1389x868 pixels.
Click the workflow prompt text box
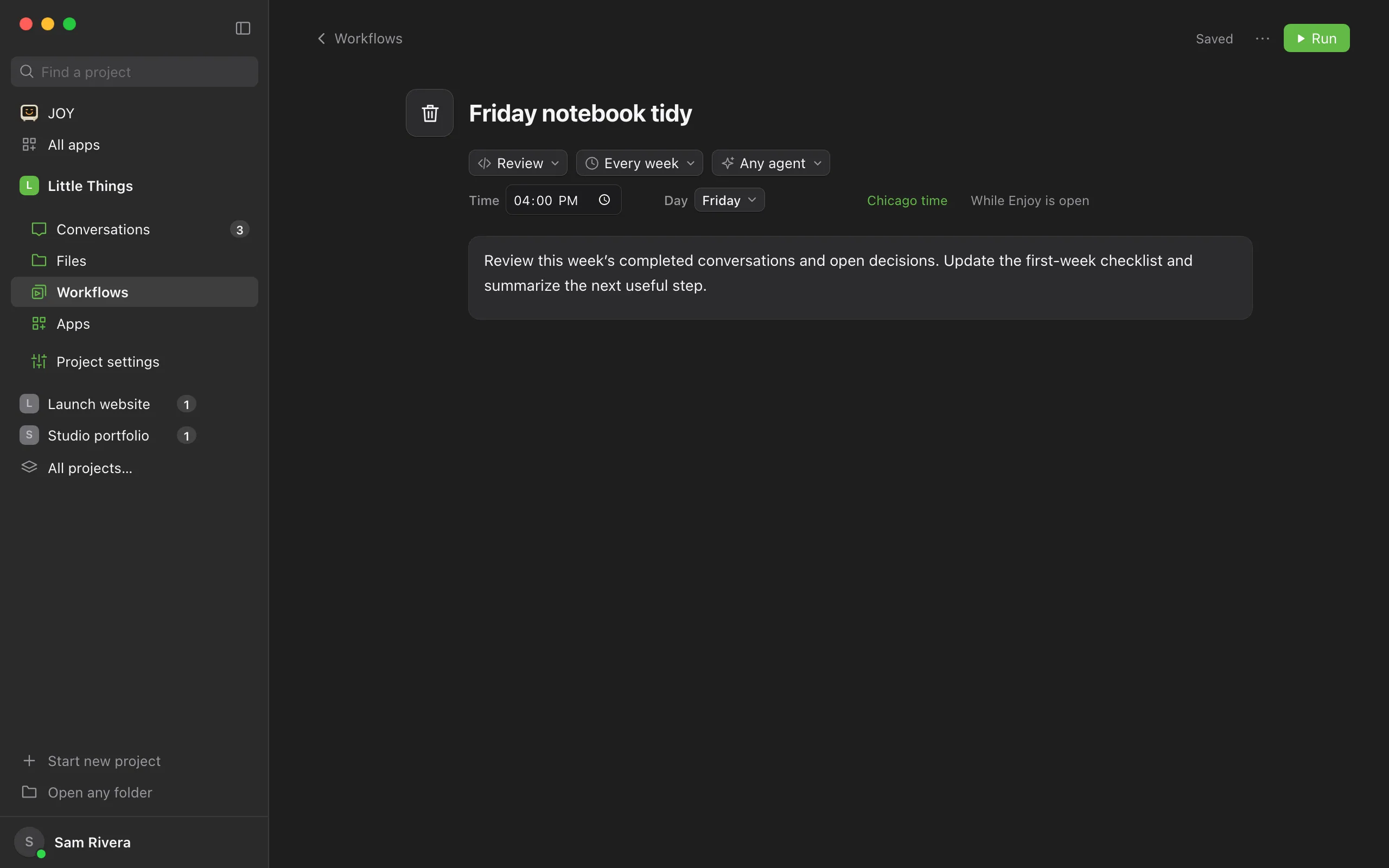click(860, 278)
